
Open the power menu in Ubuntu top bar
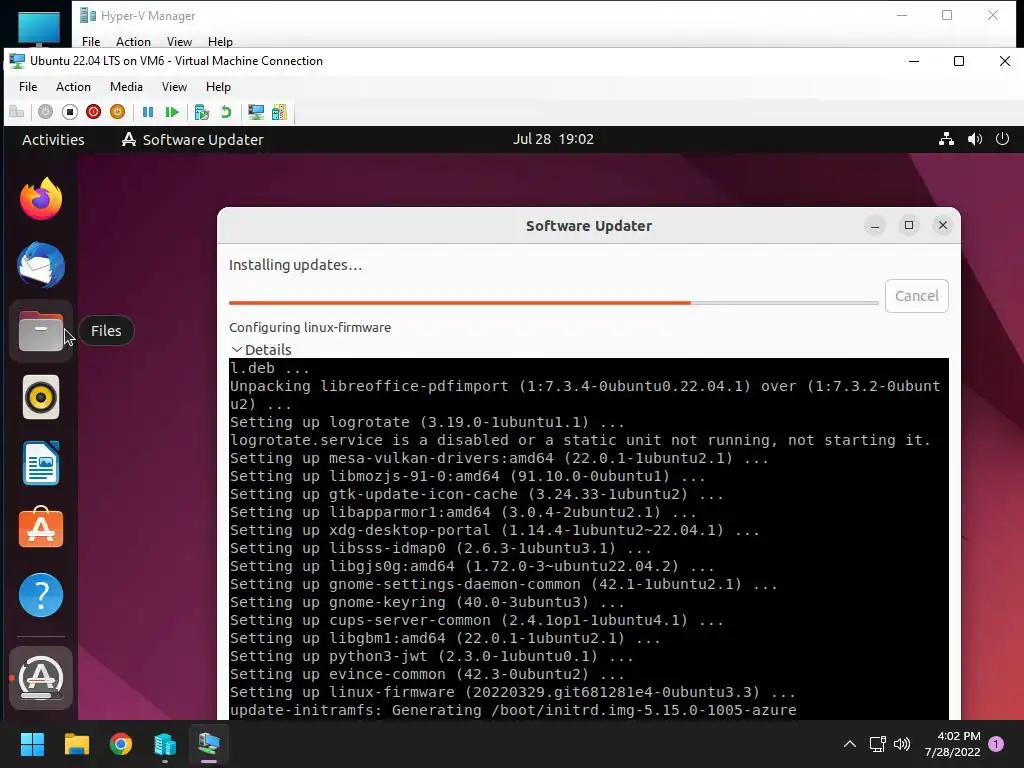coord(1002,139)
